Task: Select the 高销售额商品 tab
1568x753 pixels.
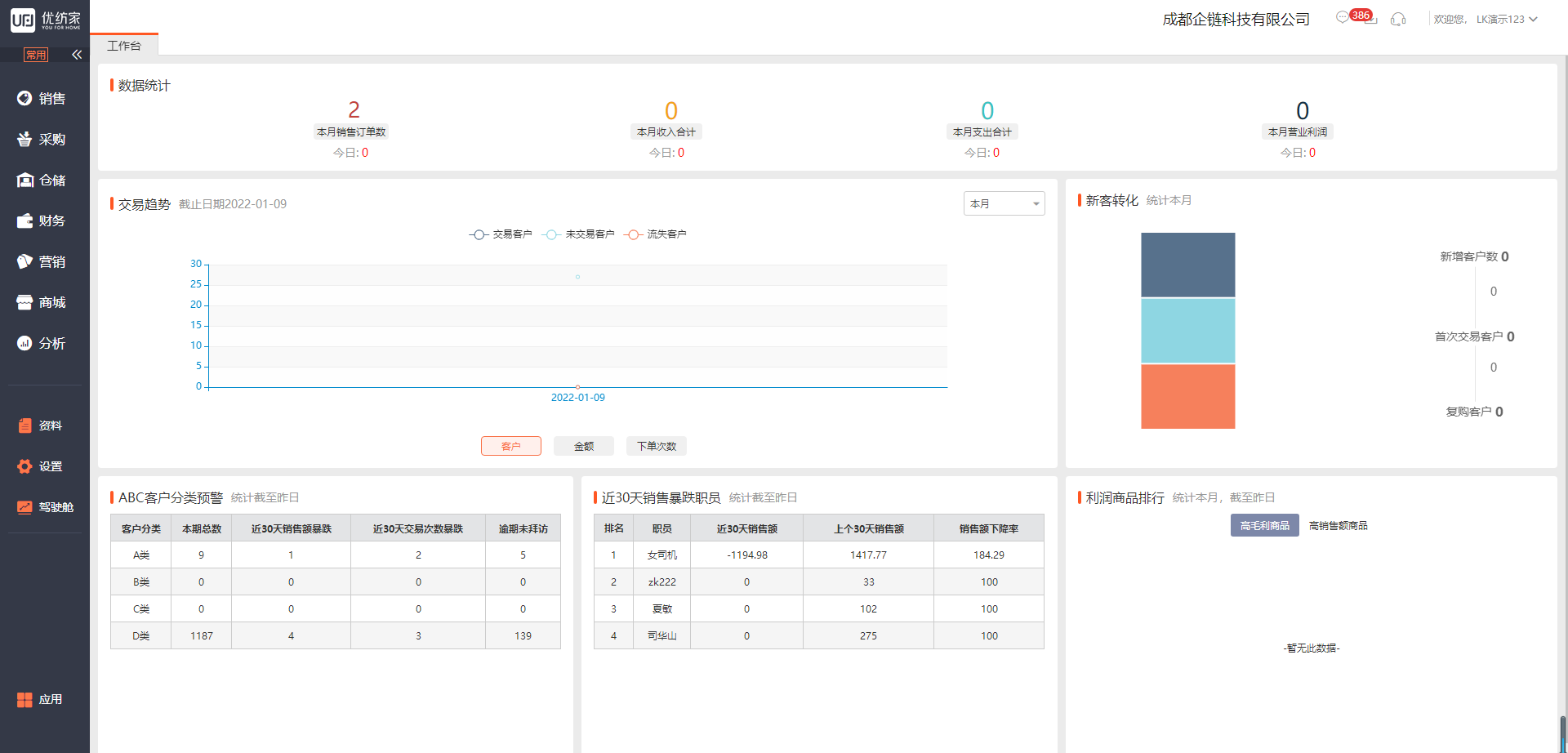Action: 1338,526
